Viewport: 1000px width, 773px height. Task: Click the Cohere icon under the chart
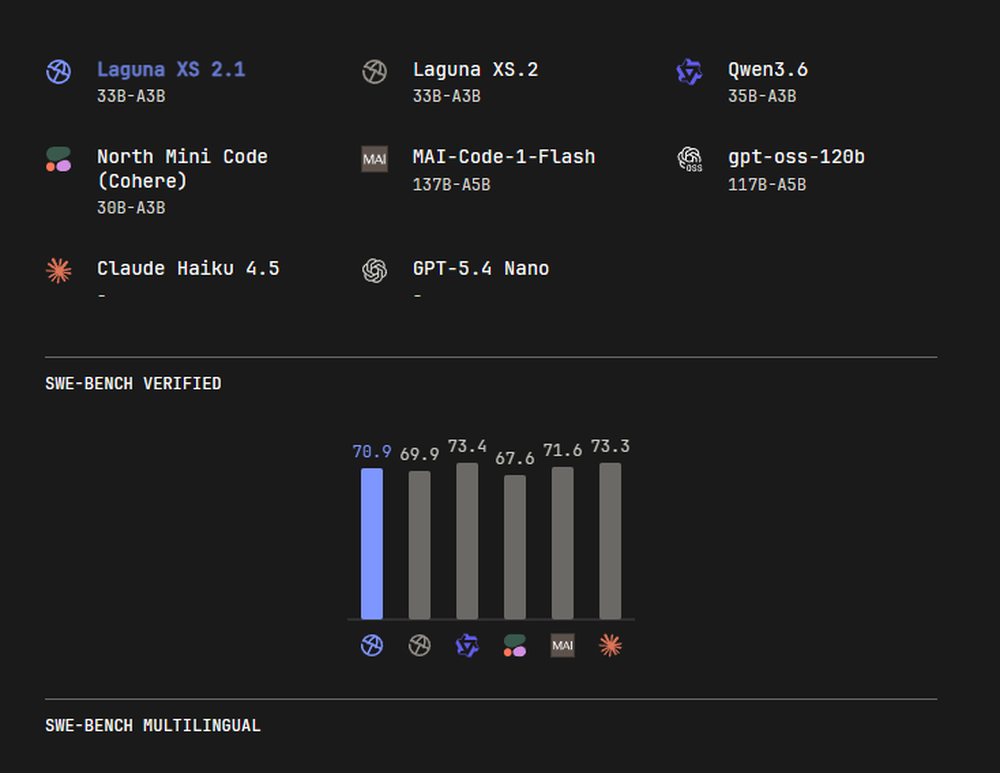(x=515, y=645)
